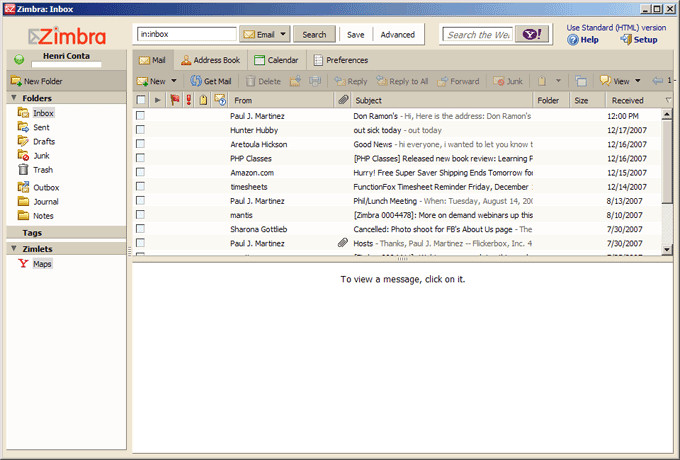Click the in:inbox search field
This screenshot has width=680, height=460.
pos(187,34)
